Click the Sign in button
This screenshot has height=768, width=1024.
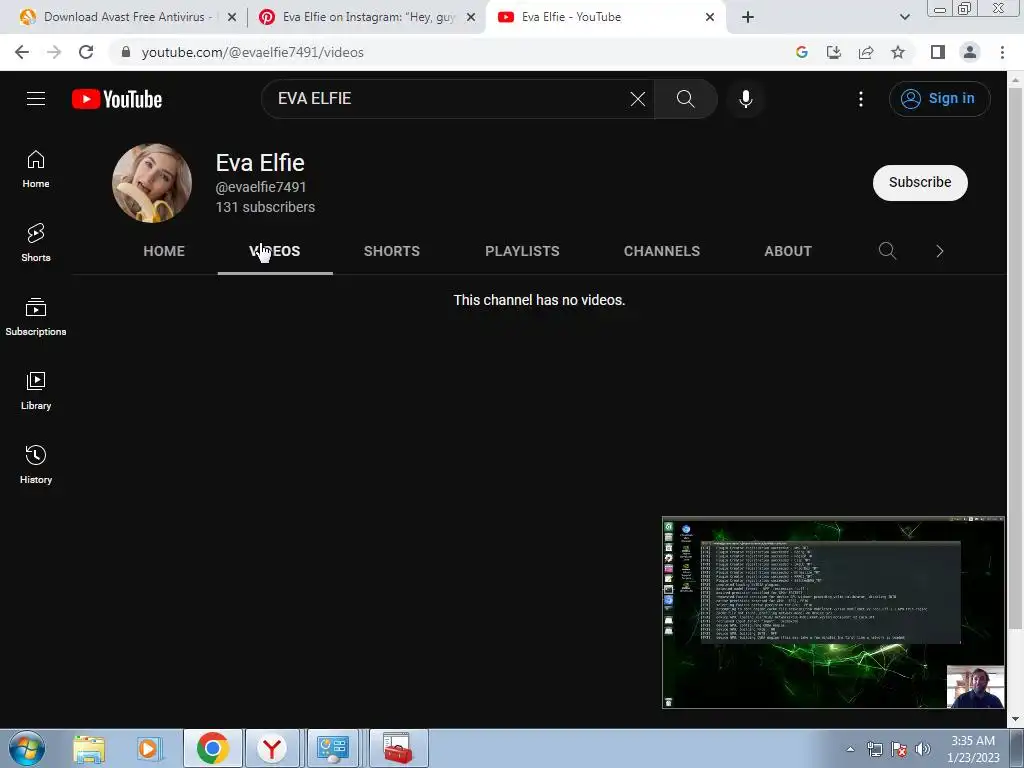point(939,99)
